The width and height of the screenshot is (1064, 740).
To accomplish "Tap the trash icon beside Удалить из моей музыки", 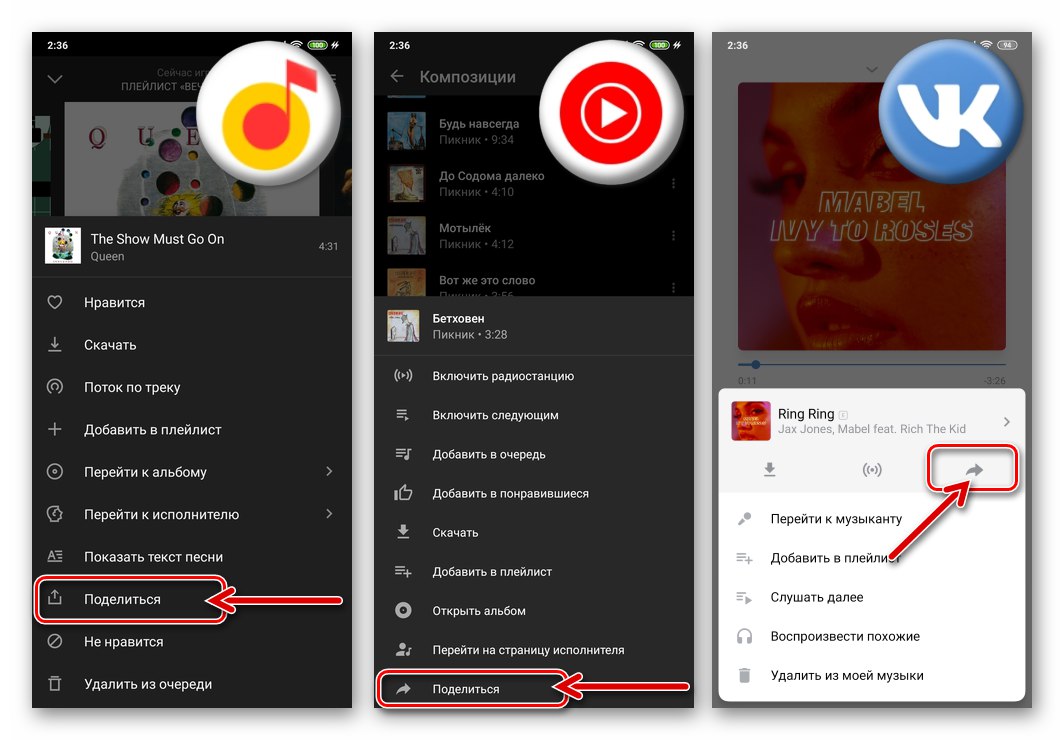I will click(744, 676).
